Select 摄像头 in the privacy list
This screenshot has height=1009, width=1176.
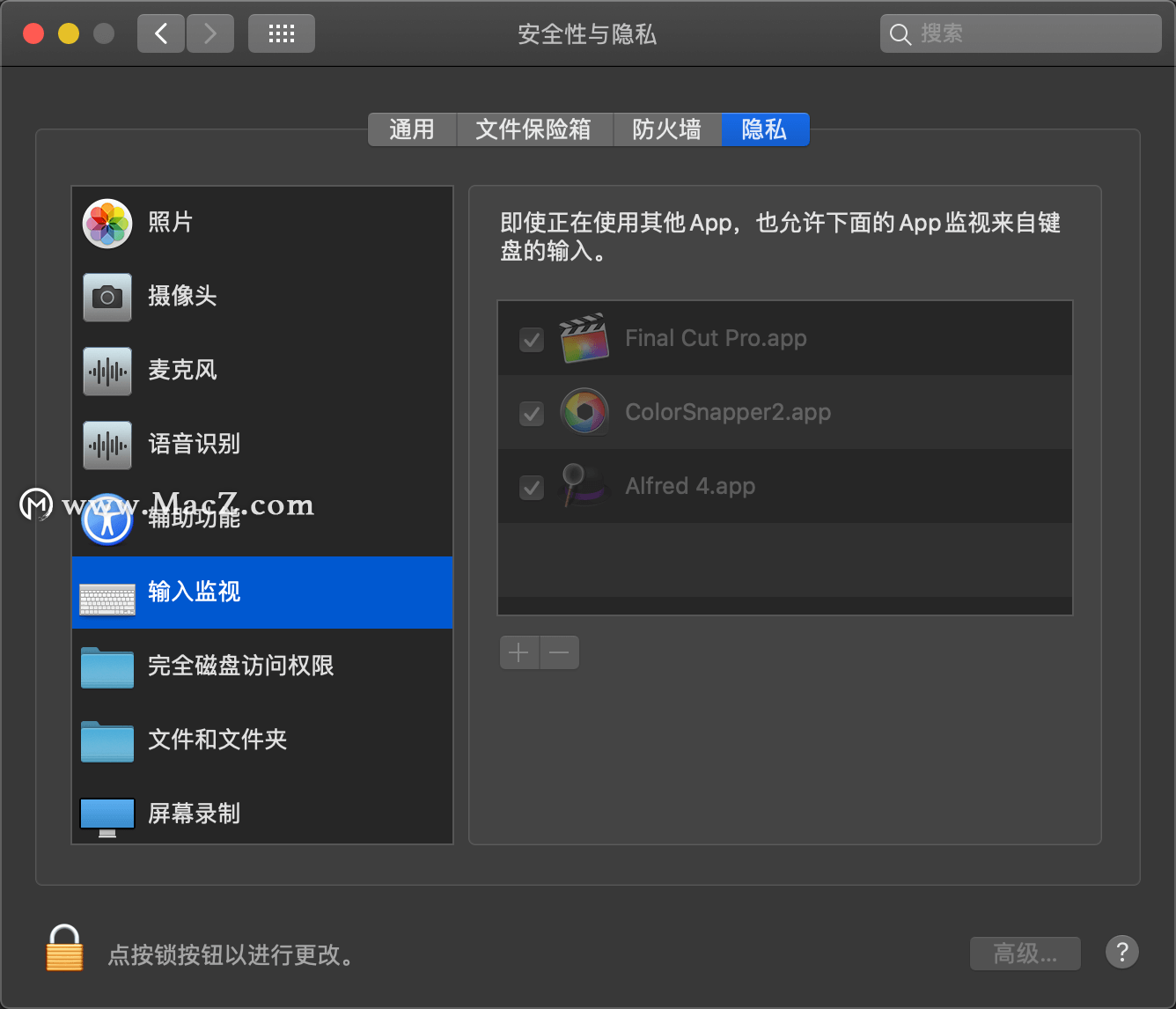click(262, 297)
